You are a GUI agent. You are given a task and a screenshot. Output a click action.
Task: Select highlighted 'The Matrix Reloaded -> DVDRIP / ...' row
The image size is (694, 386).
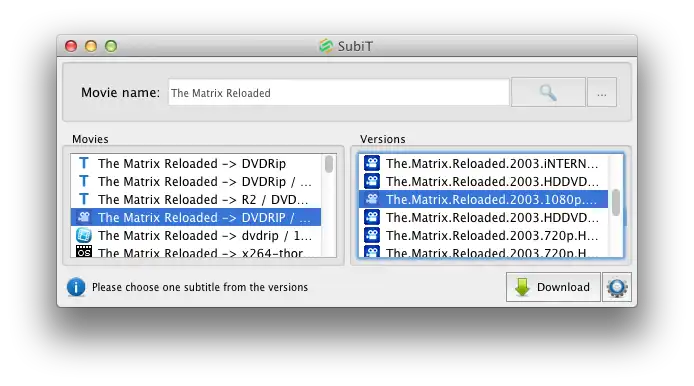[196, 217]
